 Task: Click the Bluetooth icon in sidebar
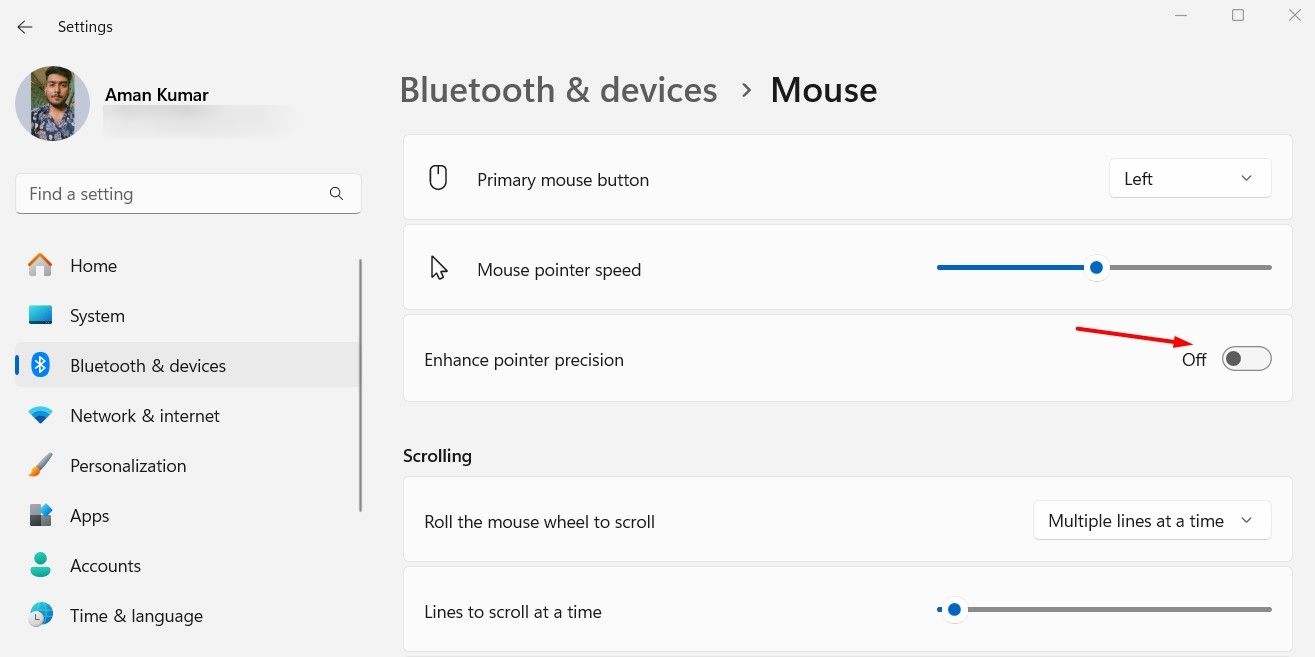point(40,366)
